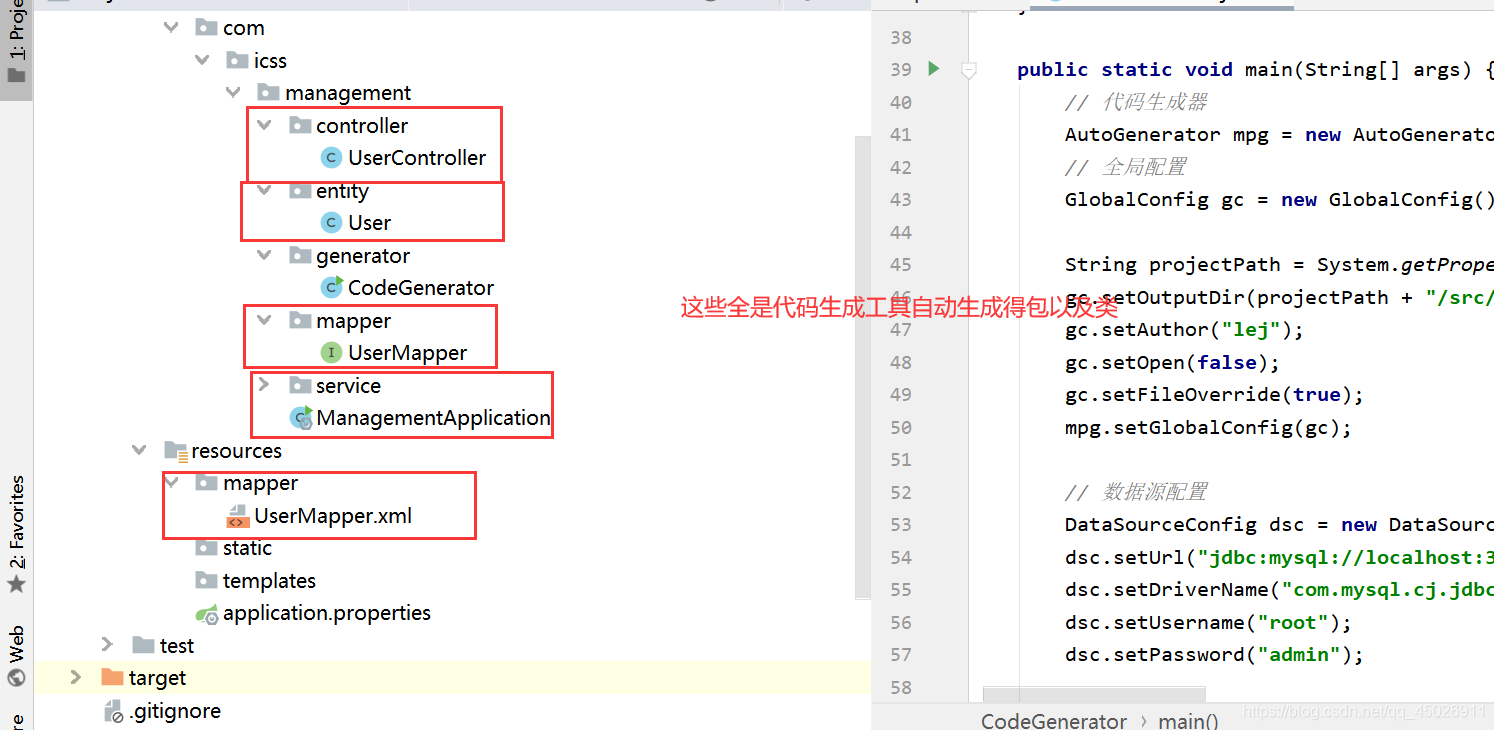Select CodeGenerator in the project tree
The image size is (1494, 730).
coord(421,287)
